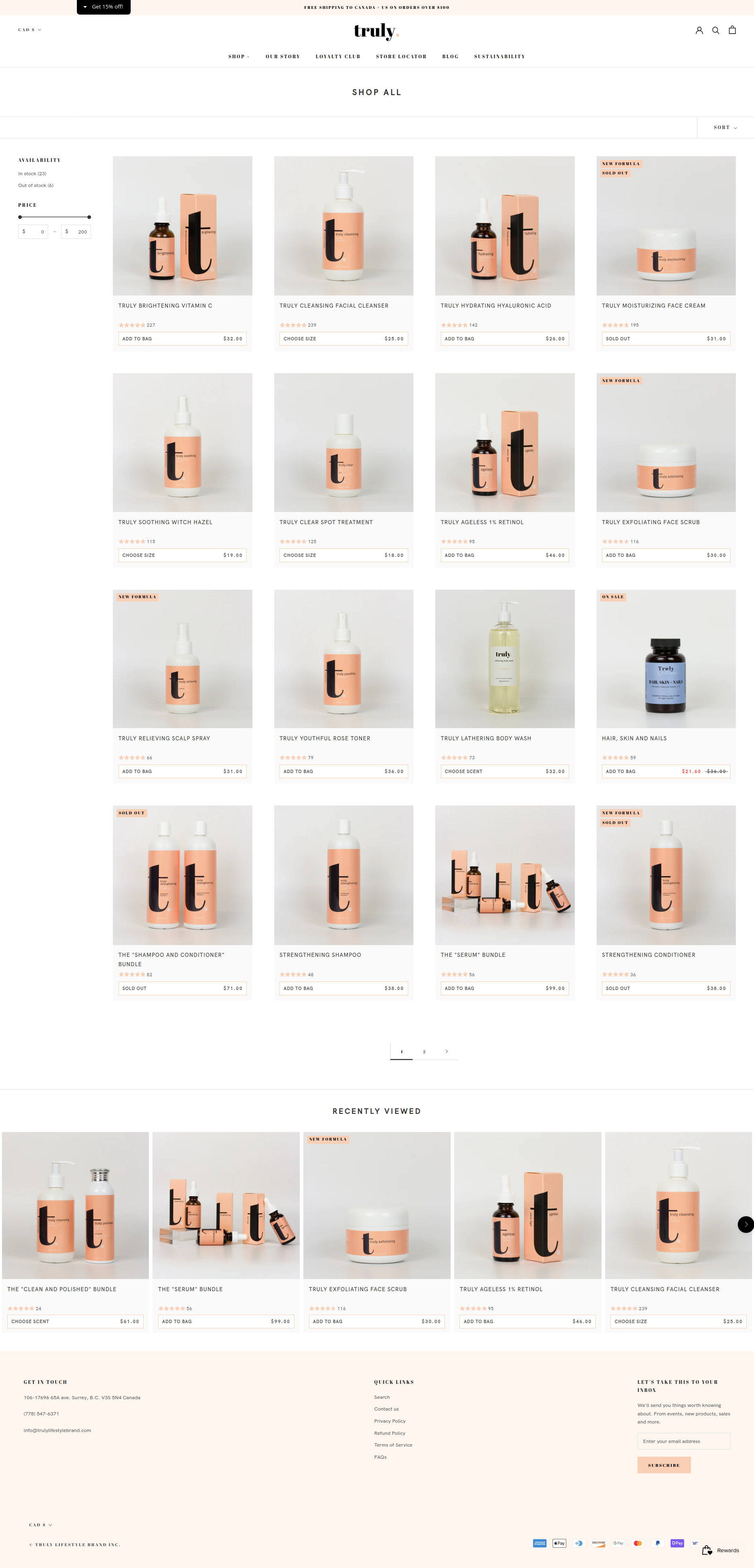Open the account profile icon

699,30
